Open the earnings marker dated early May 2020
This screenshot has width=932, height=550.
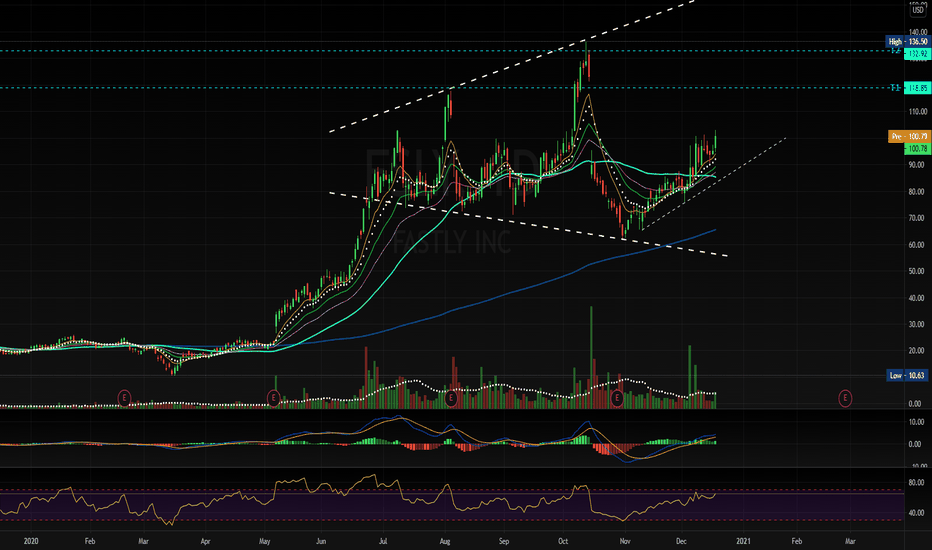273,398
